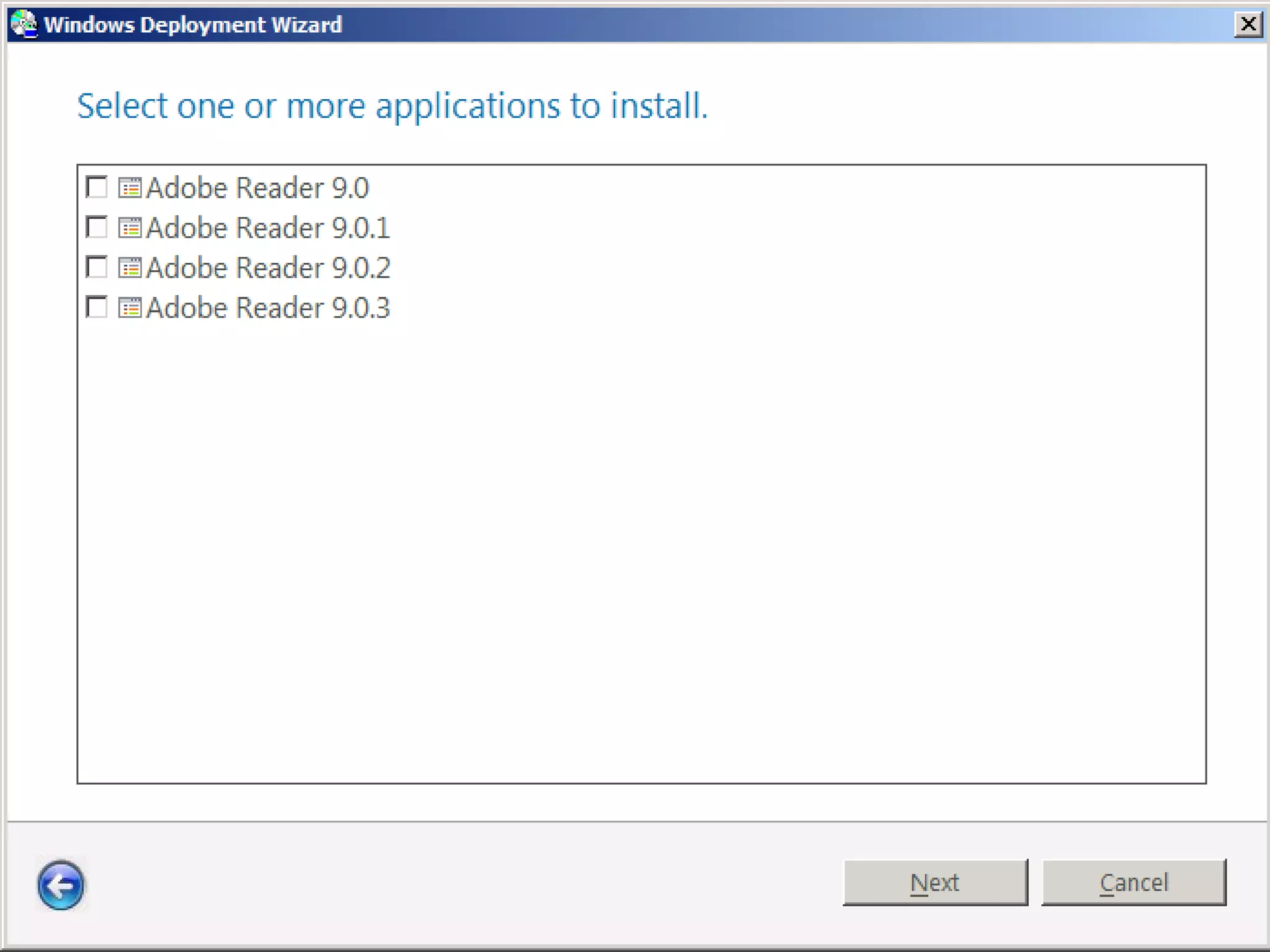Select the Adobe Reader 9.0 label text
1270x952 pixels.
click(x=257, y=188)
